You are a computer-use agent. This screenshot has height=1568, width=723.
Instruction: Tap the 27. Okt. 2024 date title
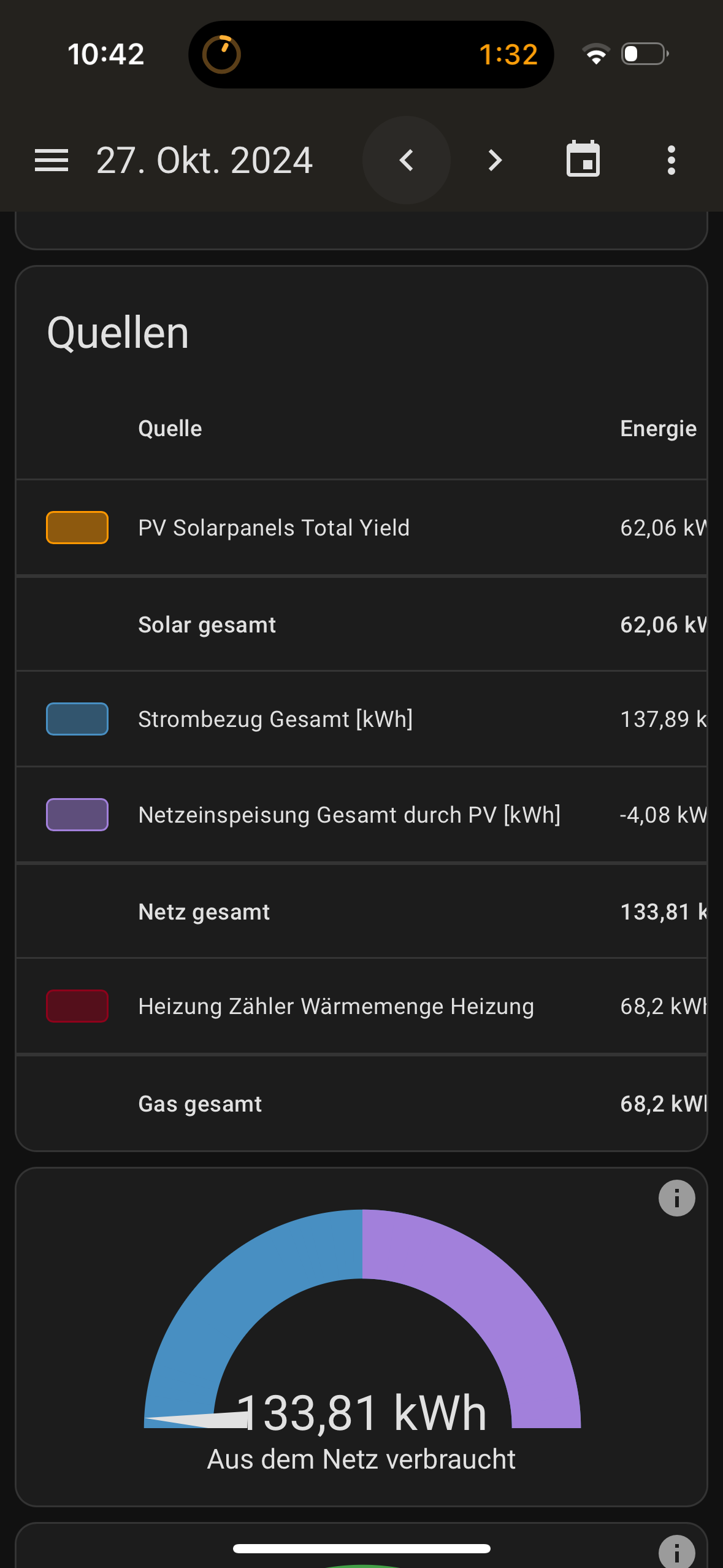[204, 161]
